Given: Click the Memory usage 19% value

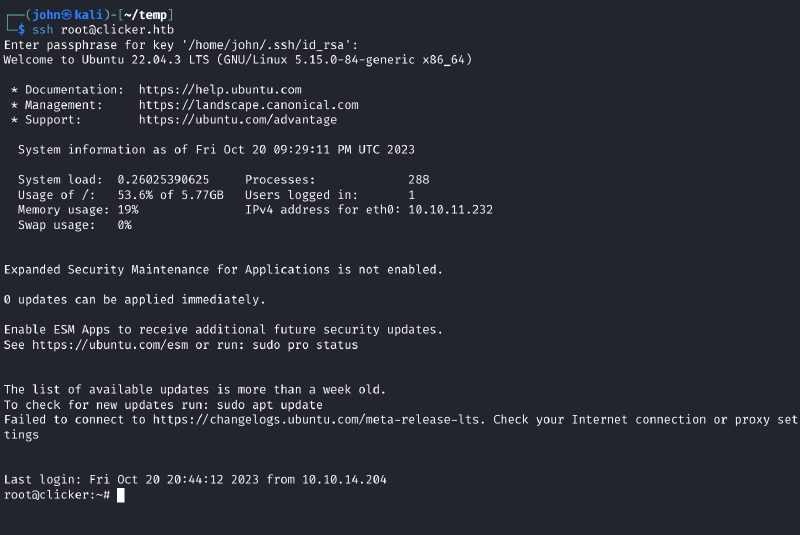Looking at the screenshot, I should coord(128,210).
